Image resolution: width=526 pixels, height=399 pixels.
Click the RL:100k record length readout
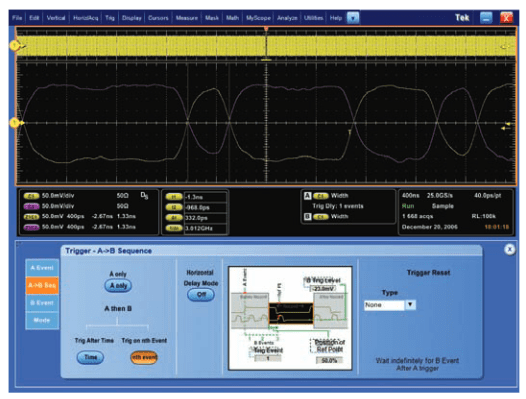coord(483,216)
